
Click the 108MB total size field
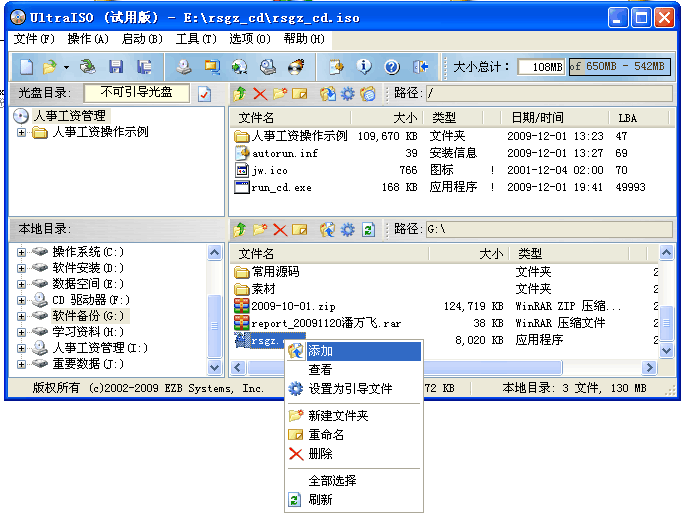[x=542, y=67]
